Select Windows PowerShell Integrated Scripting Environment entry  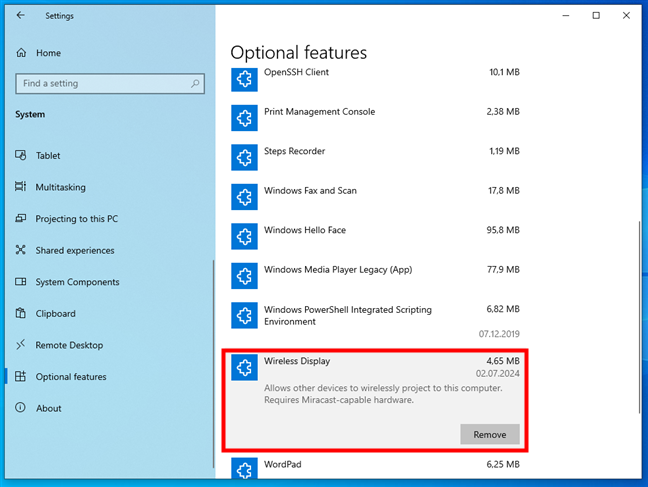point(375,320)
